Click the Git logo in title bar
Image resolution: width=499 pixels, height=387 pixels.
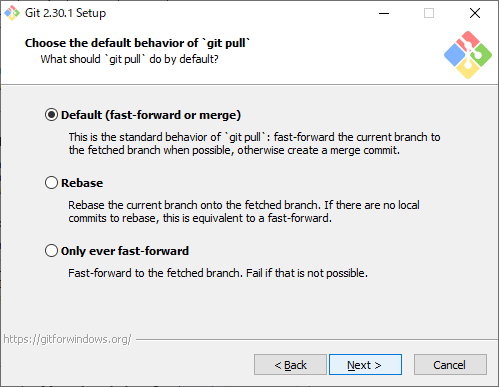tap(12, 13)
